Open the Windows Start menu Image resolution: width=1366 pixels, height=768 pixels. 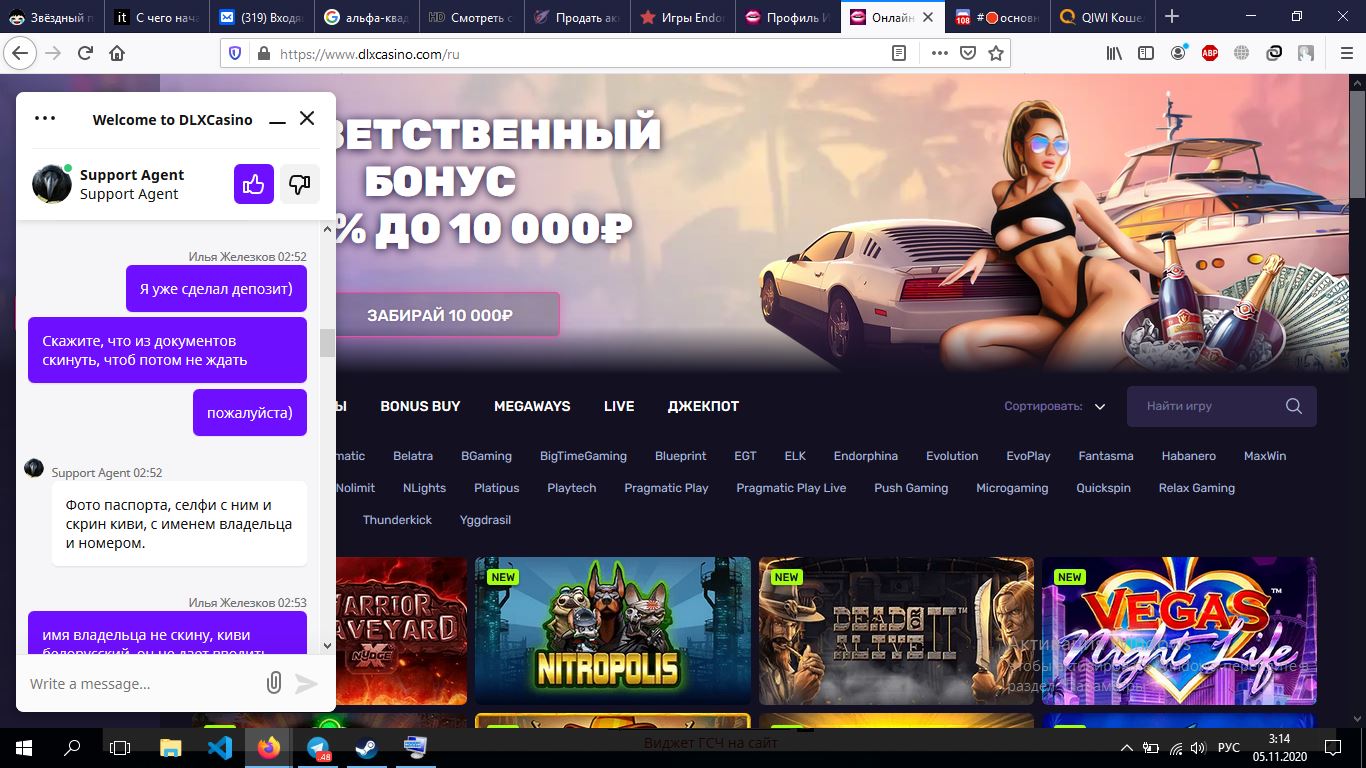23,747
